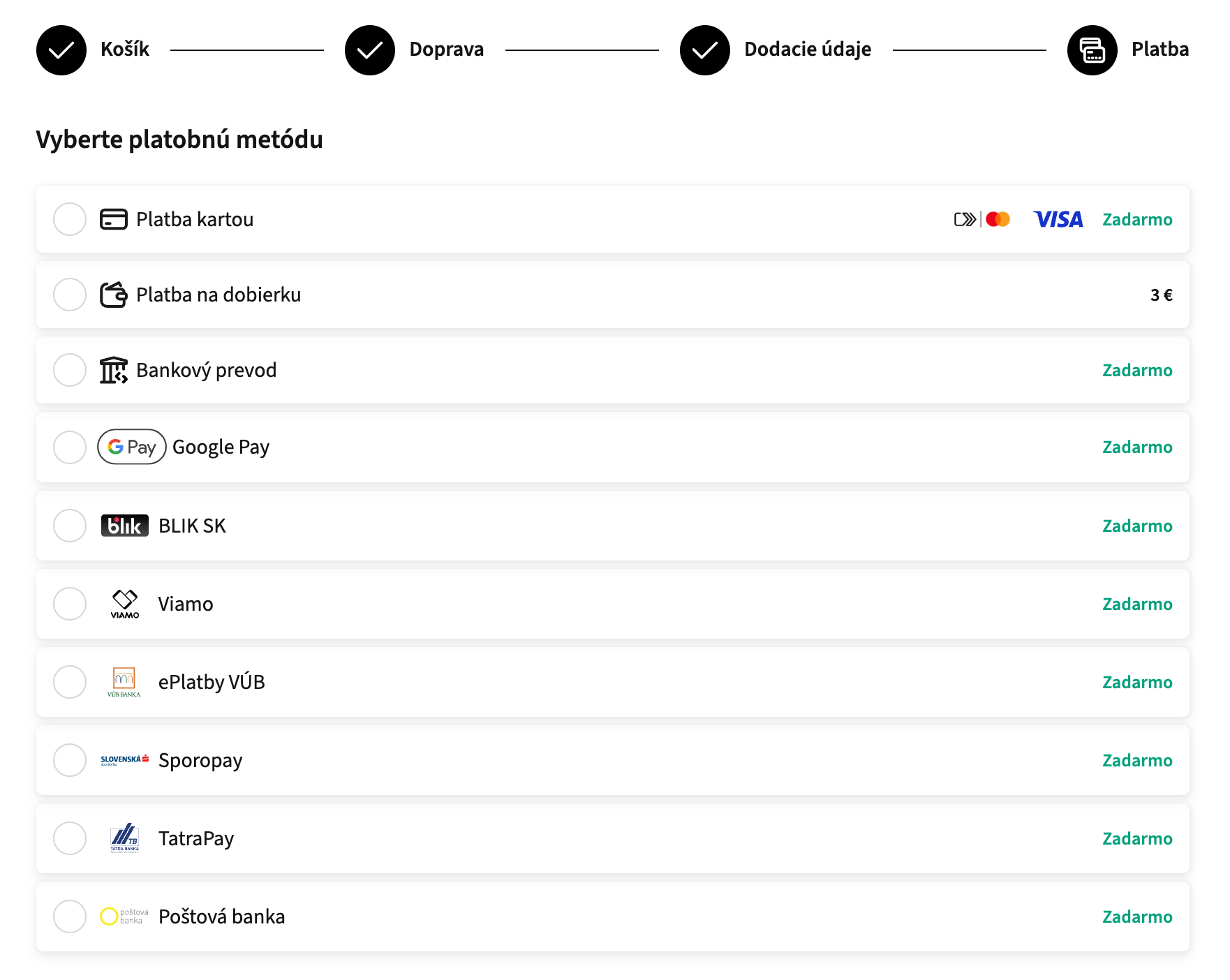Click the VISA logo on card payment row

[x=1058, y=219]
